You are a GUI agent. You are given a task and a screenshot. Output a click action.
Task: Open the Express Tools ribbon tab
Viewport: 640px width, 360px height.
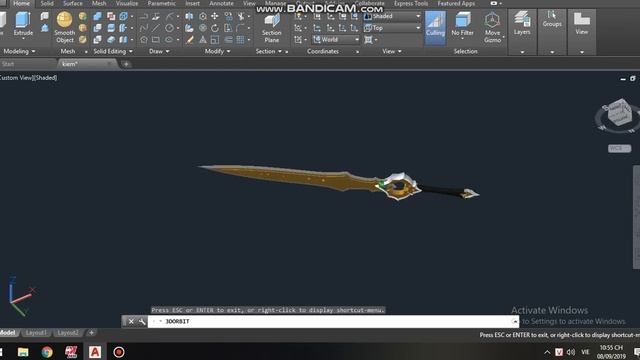pyautogui.click(x=411, y=3)
